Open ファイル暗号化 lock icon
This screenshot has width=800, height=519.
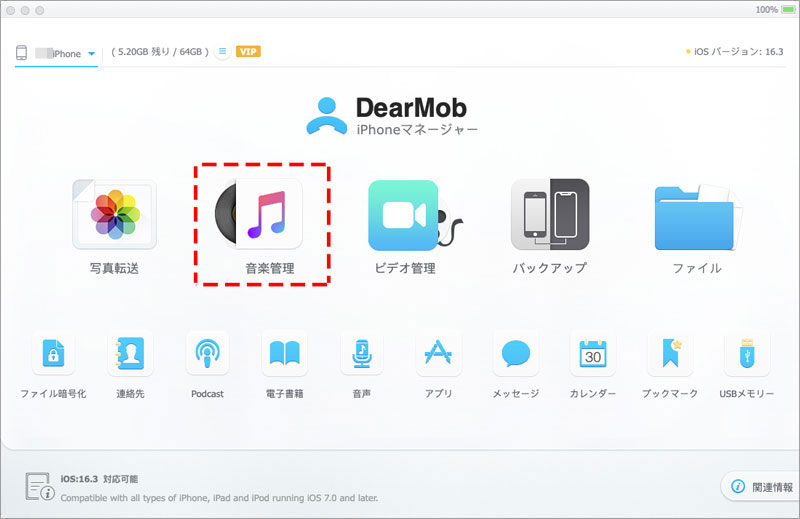(x=54, y=353)
